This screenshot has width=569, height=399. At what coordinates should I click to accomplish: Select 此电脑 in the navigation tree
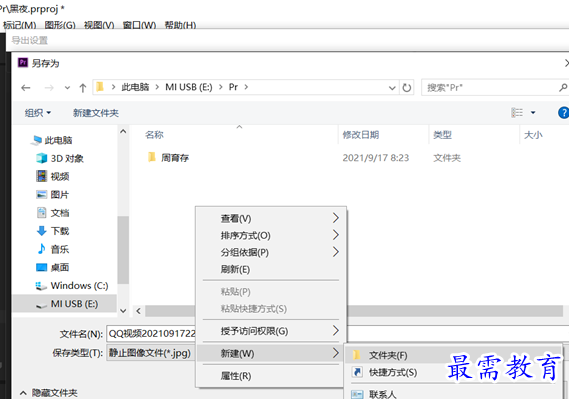click(x=52, y=140)
